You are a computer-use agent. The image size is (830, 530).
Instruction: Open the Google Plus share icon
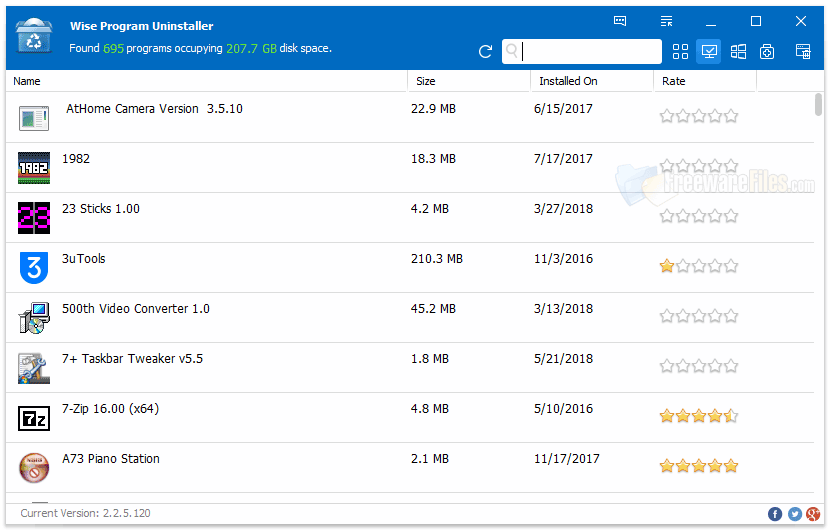[813, 514]
